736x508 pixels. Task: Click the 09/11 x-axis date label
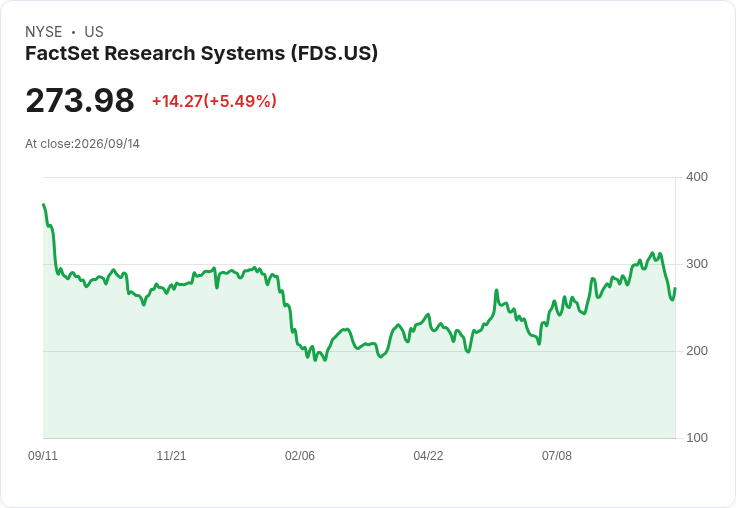point(43,455)
